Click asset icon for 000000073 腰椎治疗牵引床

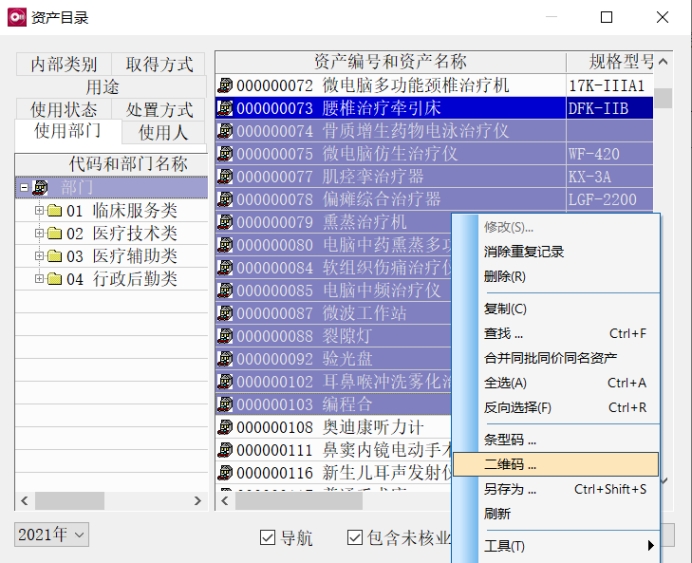click(225, 108)
